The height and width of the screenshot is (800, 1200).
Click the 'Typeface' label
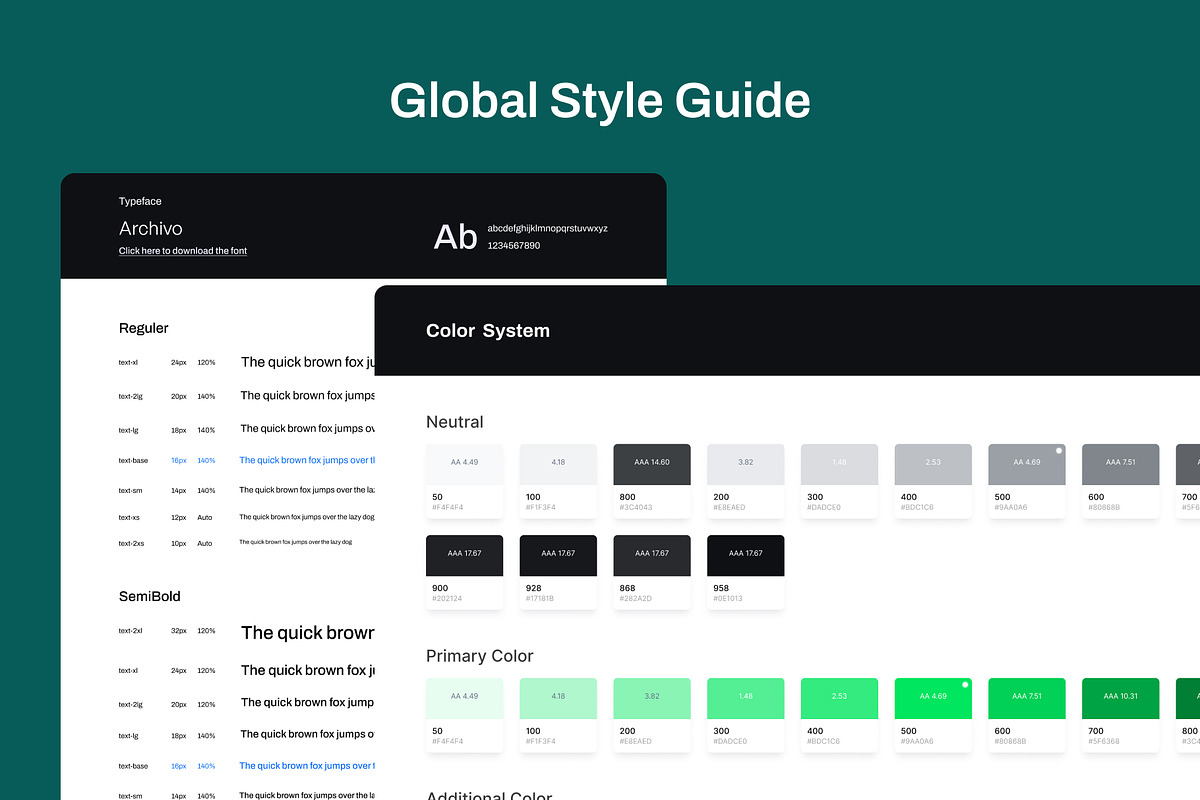tap(140, 202)
